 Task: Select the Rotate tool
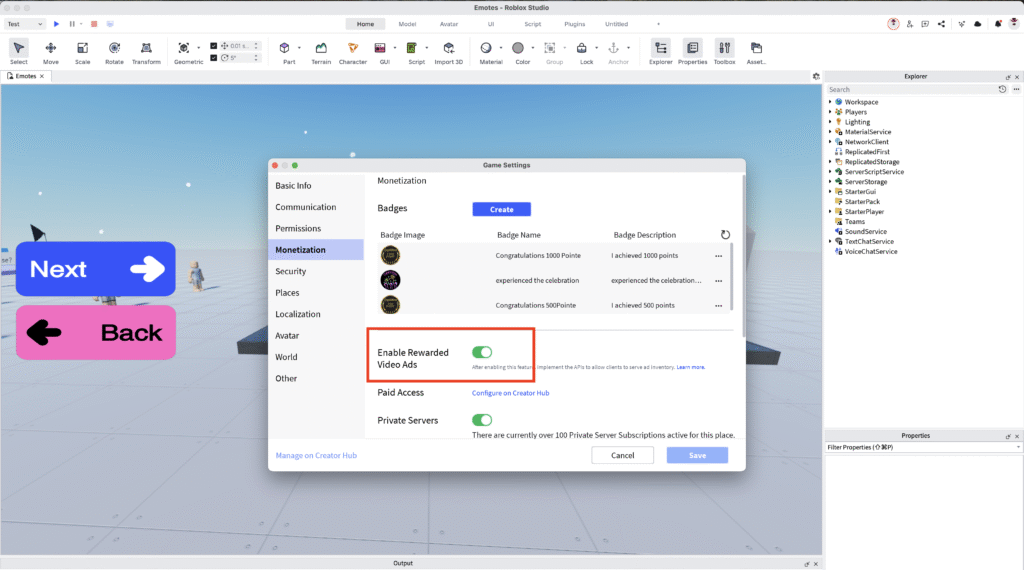pos(114,49)
